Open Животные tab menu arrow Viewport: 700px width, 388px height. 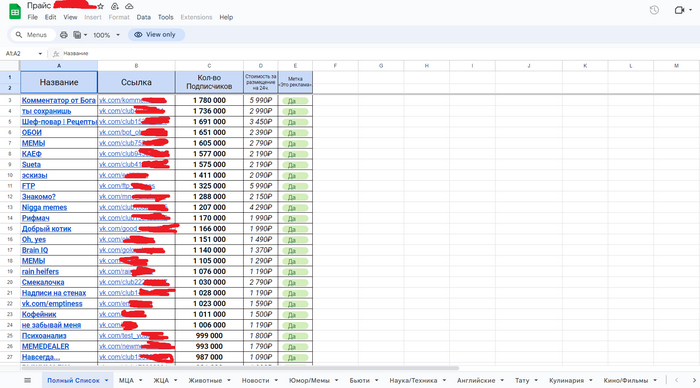(229, 380)
